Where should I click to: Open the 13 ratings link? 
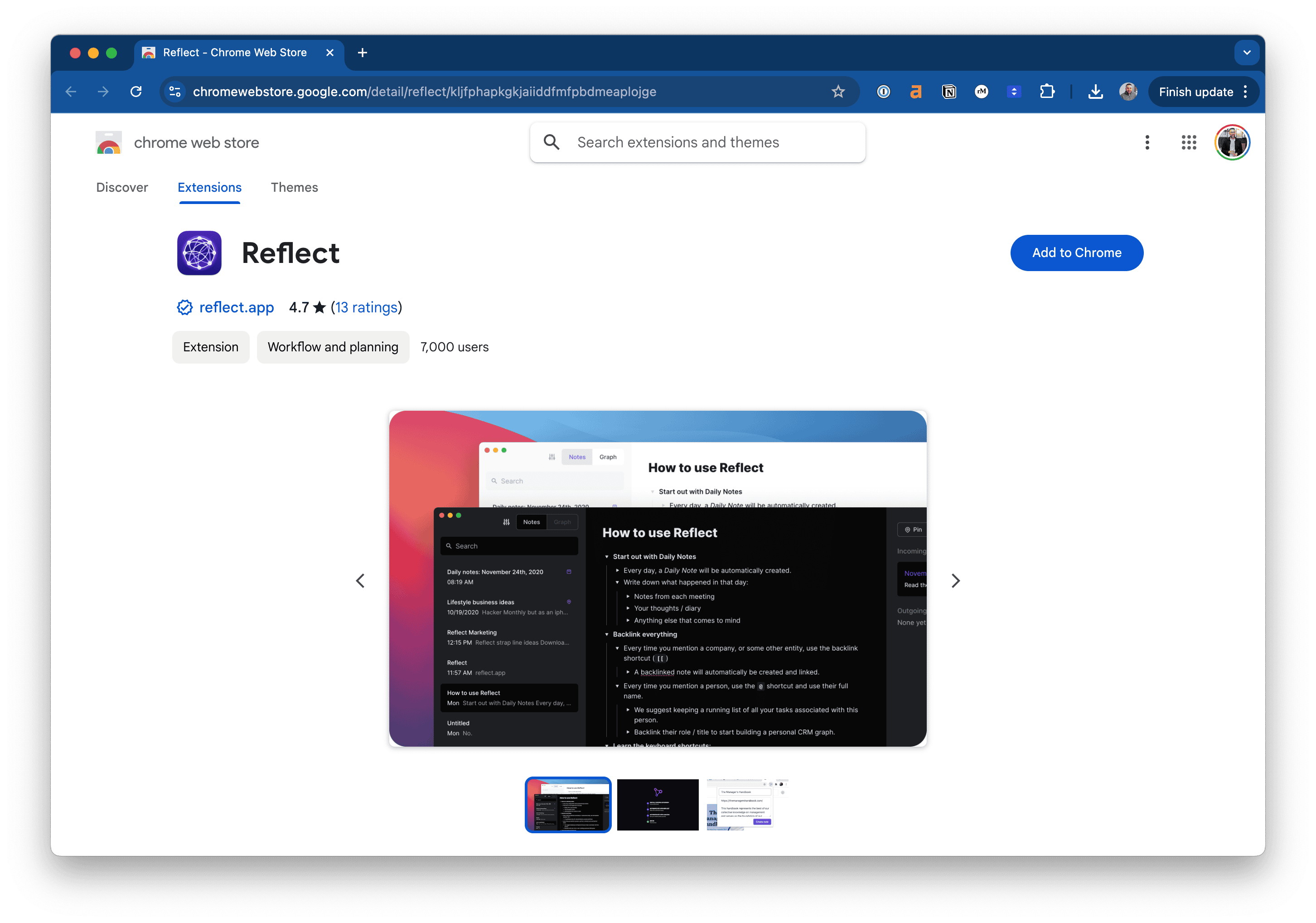[366, 308]
